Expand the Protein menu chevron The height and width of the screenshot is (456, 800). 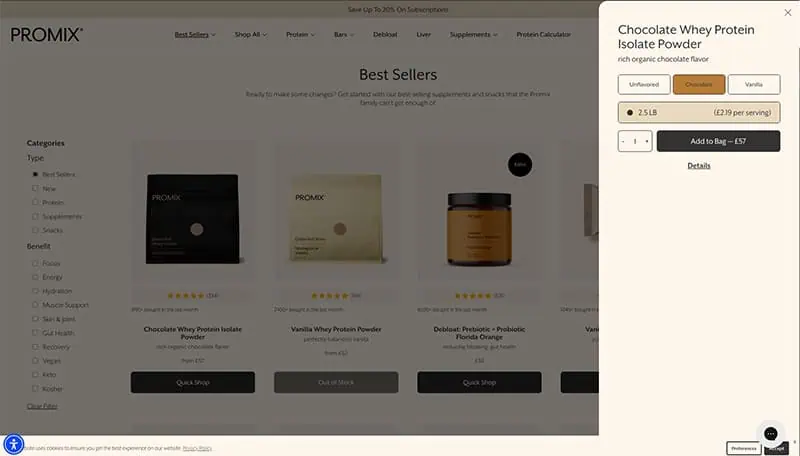pyautogui.click(x=313, y=35)
